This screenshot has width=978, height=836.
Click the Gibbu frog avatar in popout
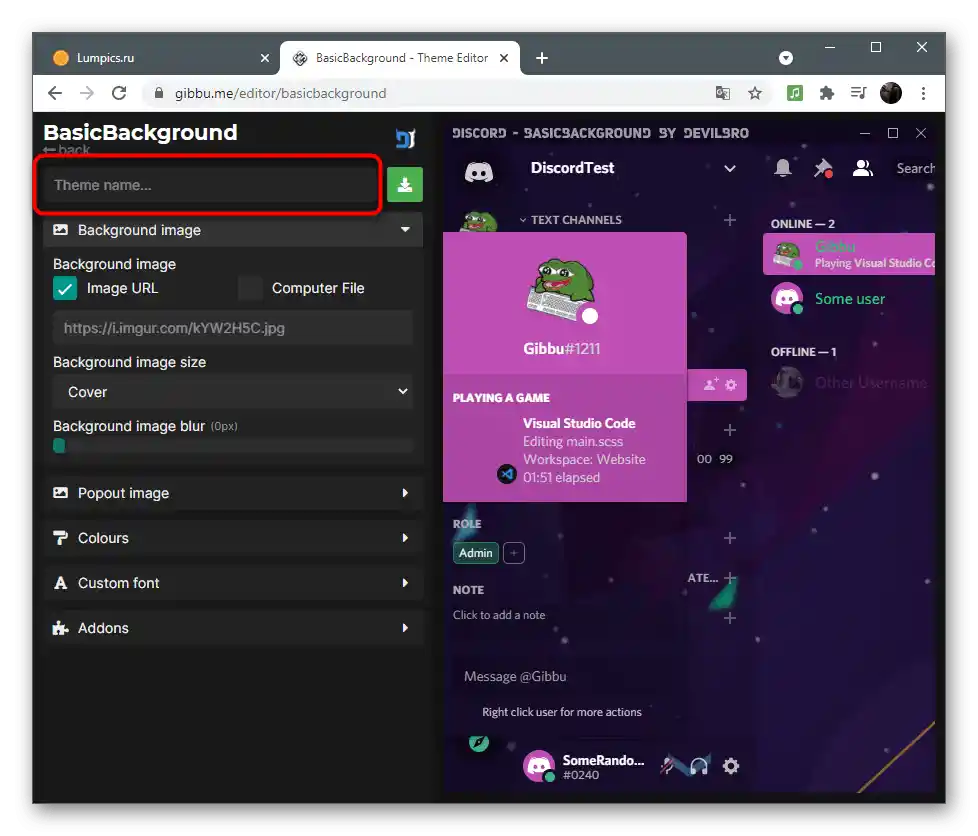[x=561, y=291]
